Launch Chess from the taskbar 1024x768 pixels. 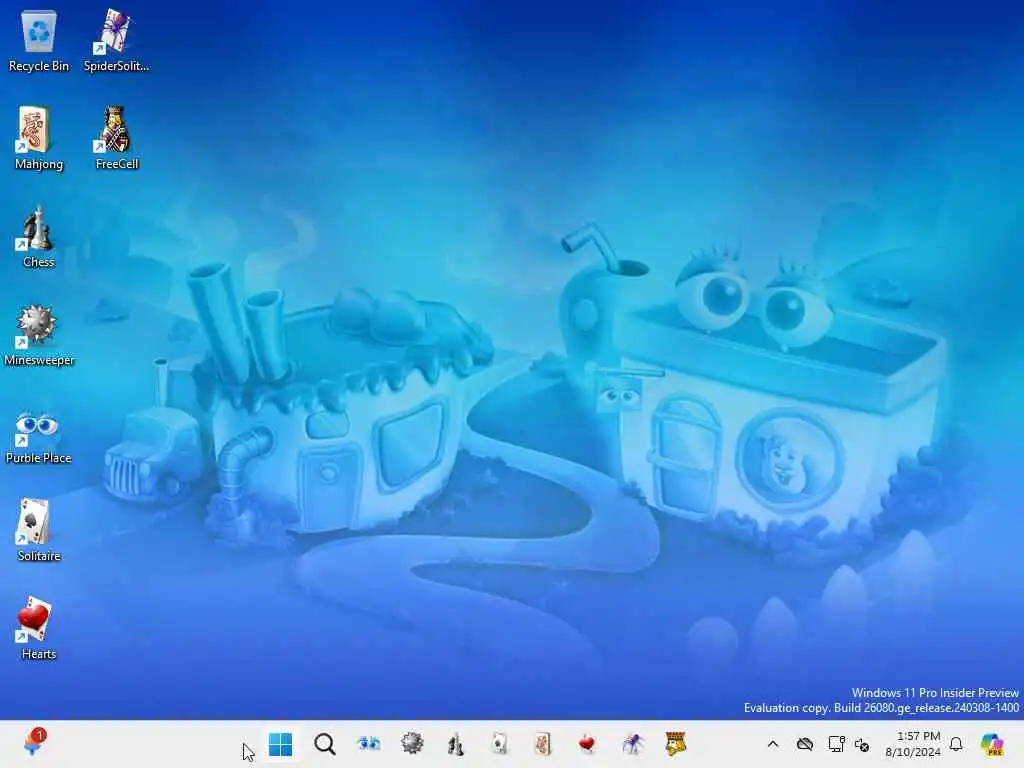pyautogui.click(x=456, y=744)
